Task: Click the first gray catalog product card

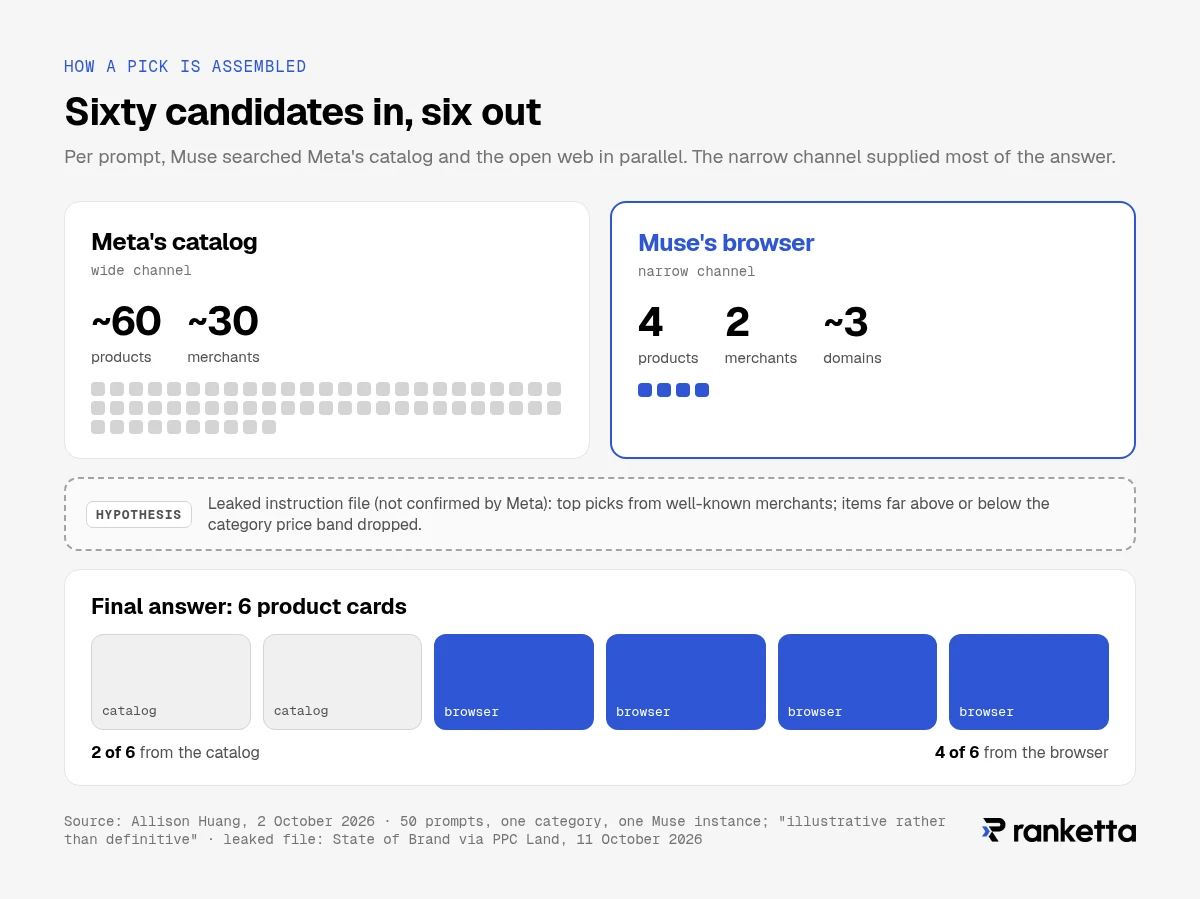Action: [171, 682]
